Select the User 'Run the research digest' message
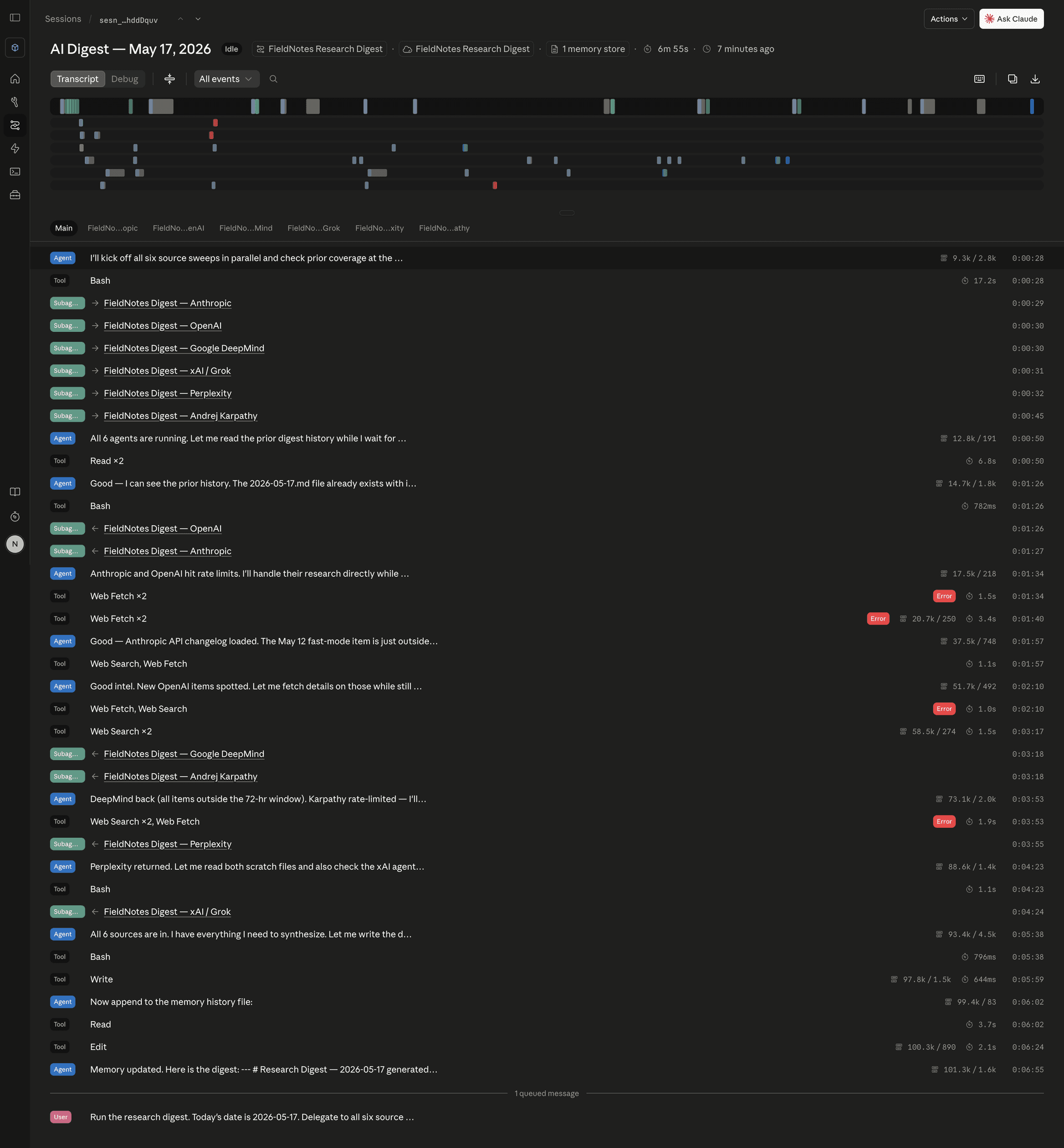This screenshot has height=1148, width=1064. pos(546,1117)
